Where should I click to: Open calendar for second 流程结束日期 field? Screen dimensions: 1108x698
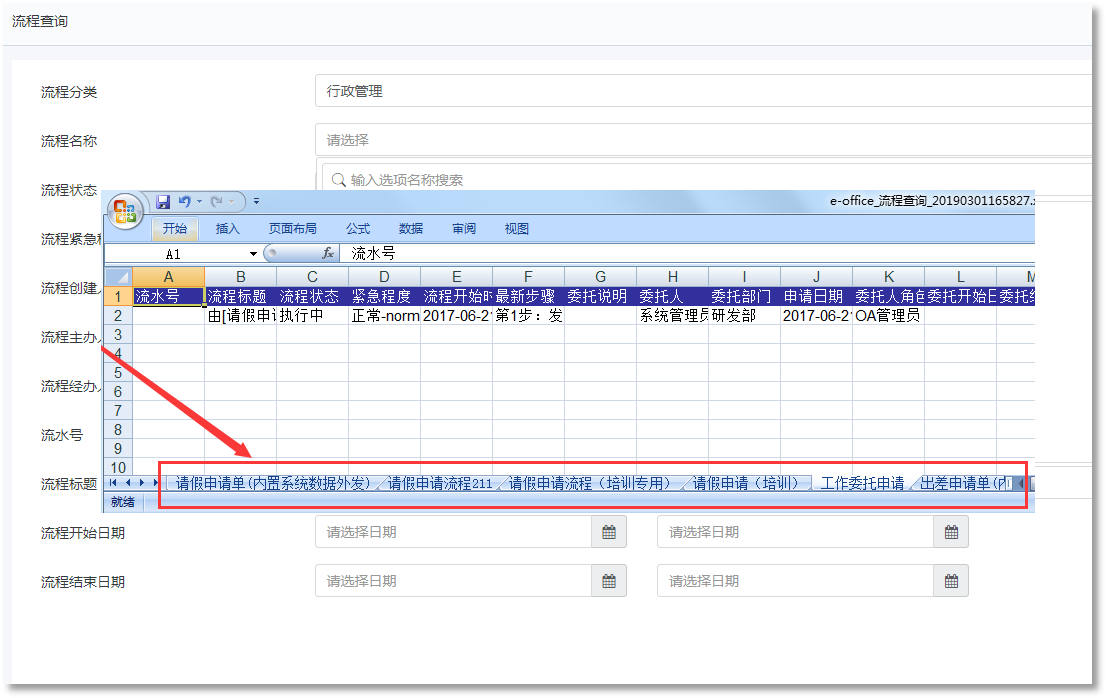[x=951, y=581]
